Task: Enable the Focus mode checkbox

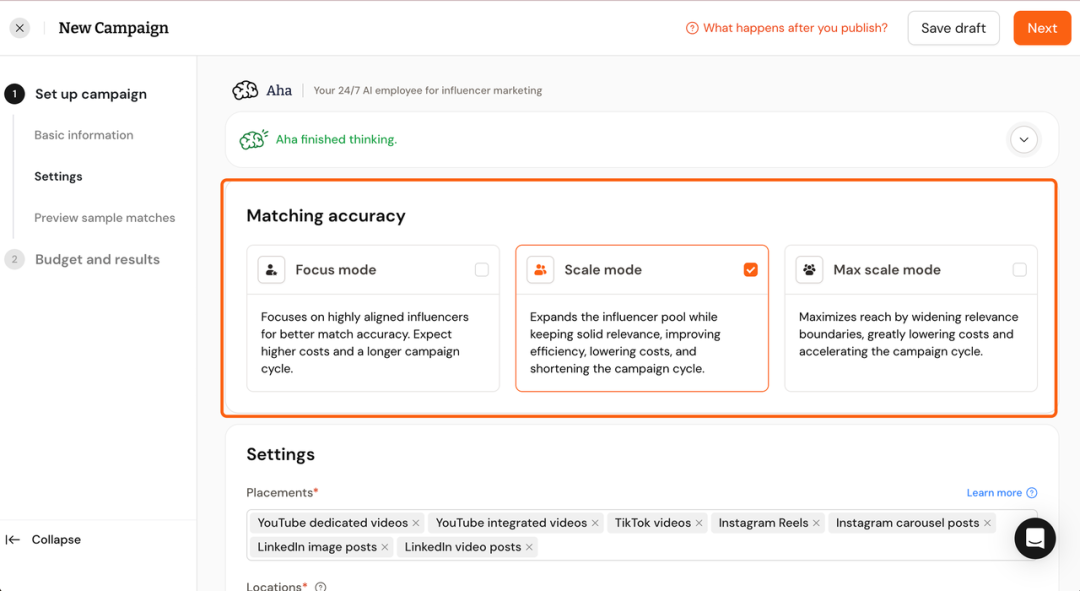Action: tap(482, 270)
